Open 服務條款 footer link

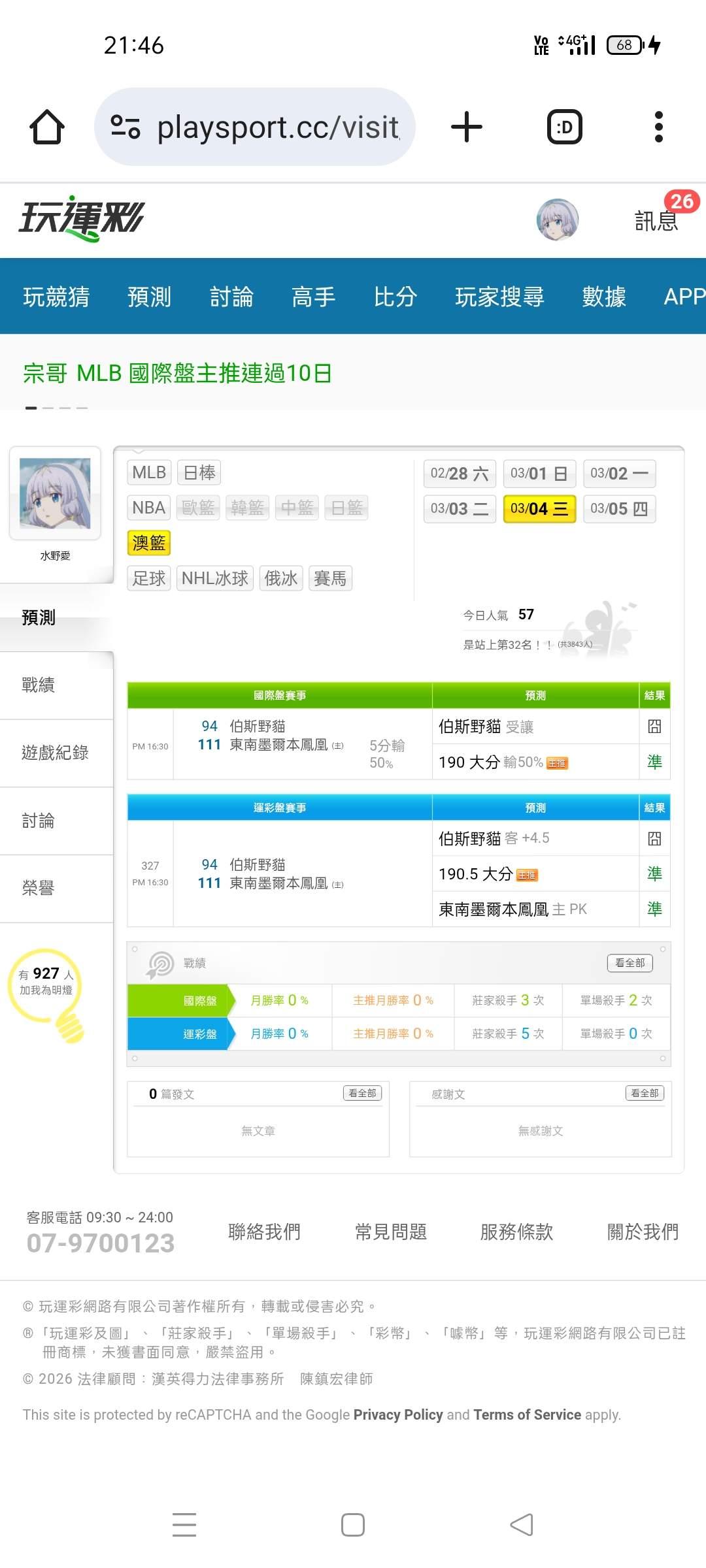(x=517, y=1232)
